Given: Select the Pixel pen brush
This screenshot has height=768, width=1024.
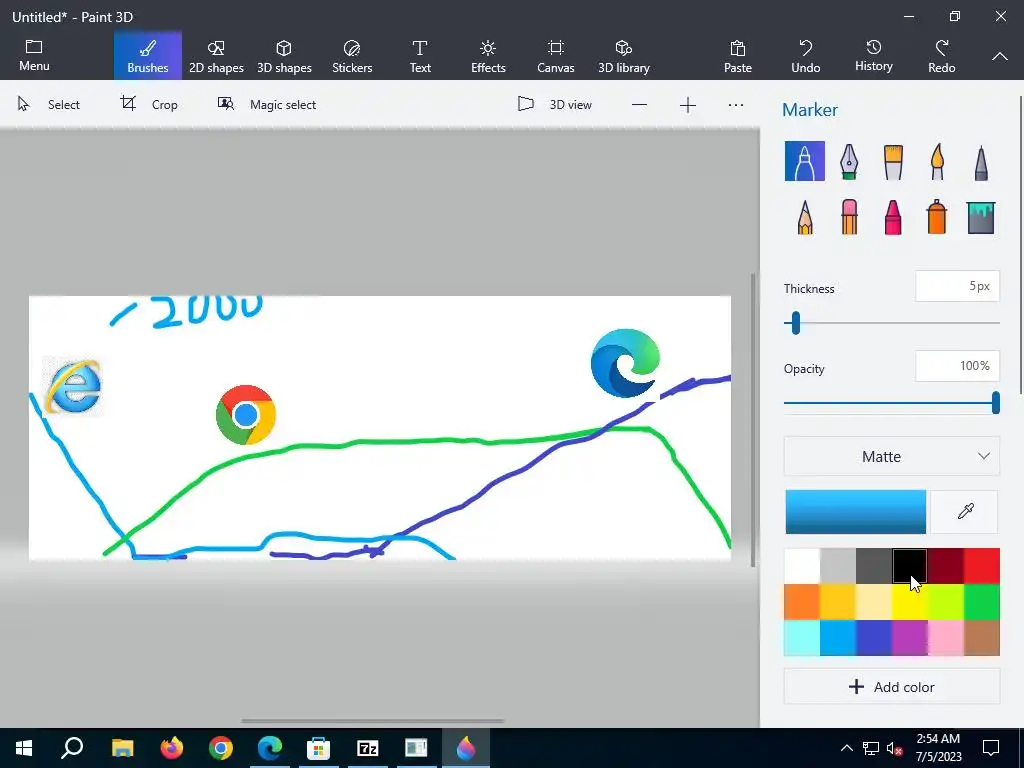Looking at the screenshot, I should [x=981, y=161].
